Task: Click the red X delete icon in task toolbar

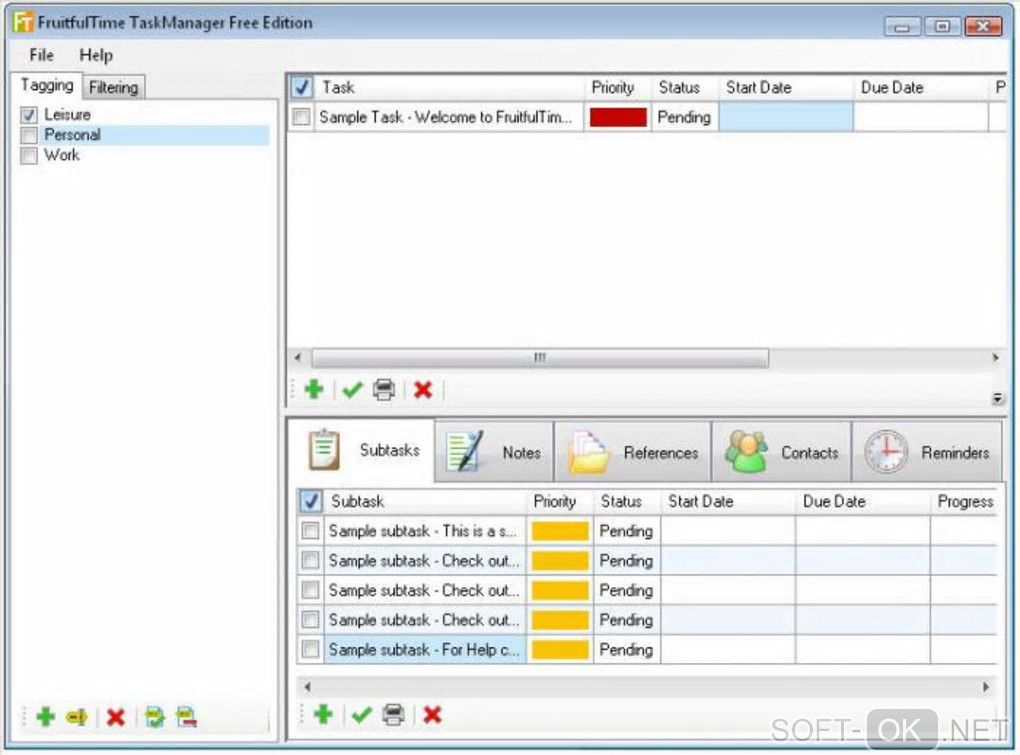Action: 423,390
